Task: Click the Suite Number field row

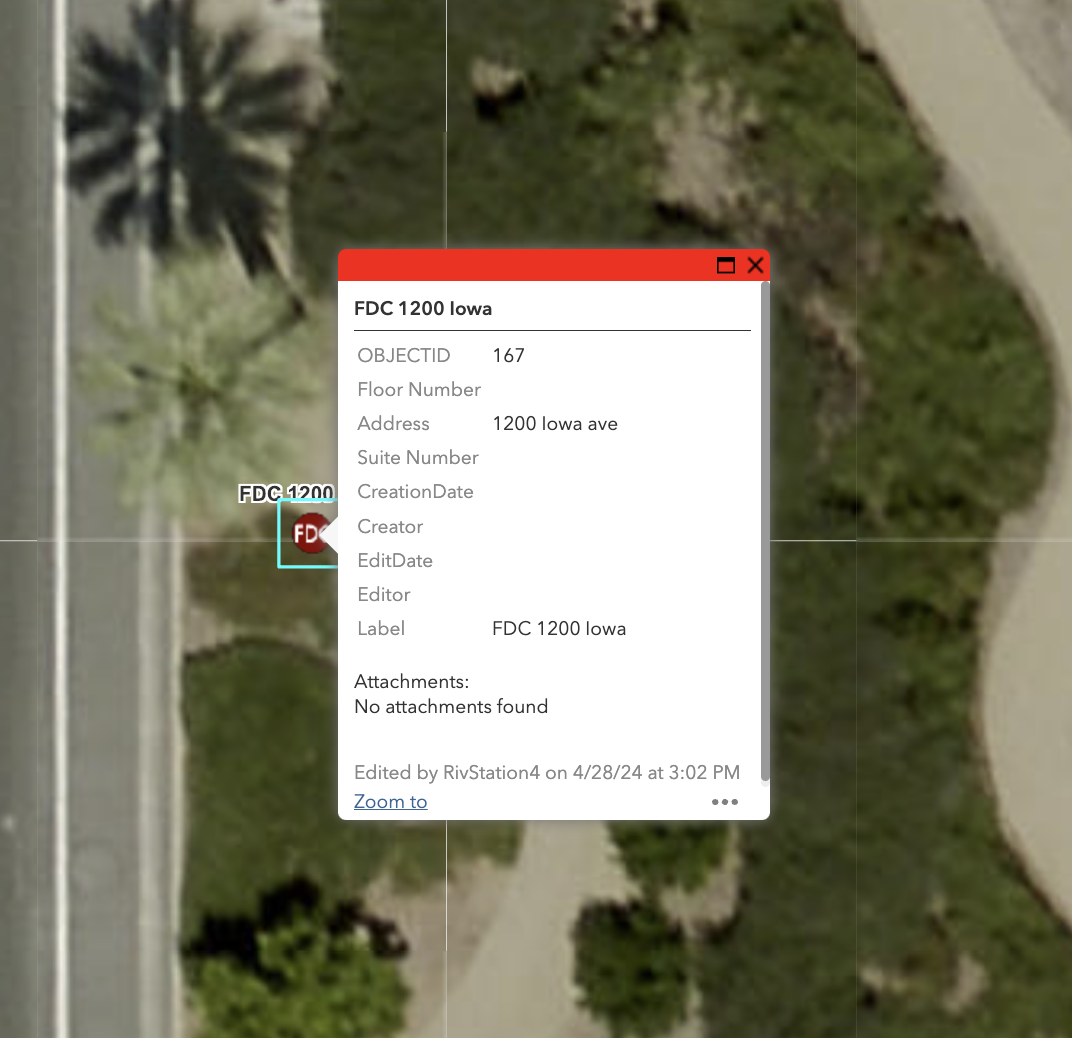Action: click(417, 457)
